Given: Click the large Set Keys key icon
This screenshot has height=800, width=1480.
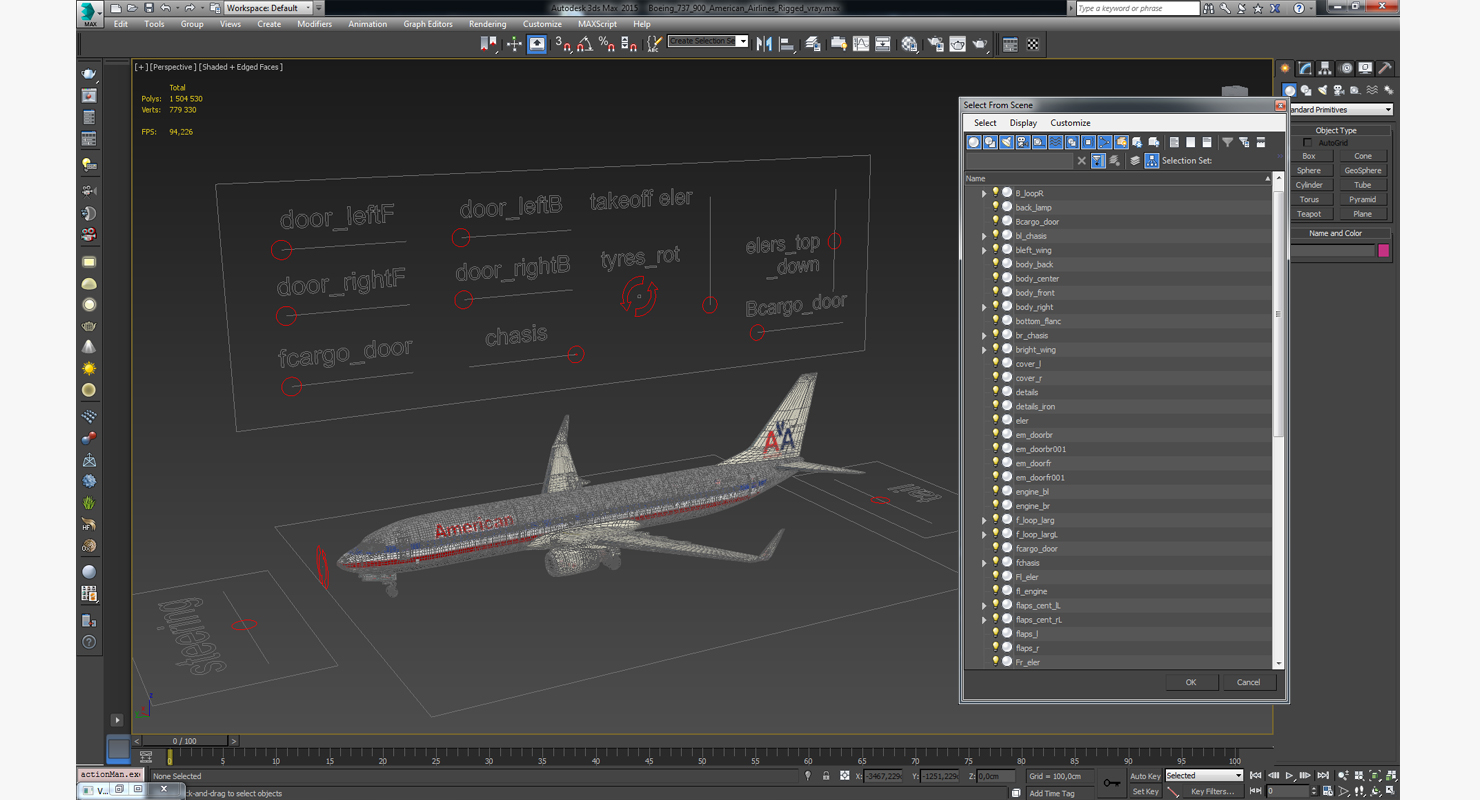Looking at the screenshot, I should (1111, 783).
